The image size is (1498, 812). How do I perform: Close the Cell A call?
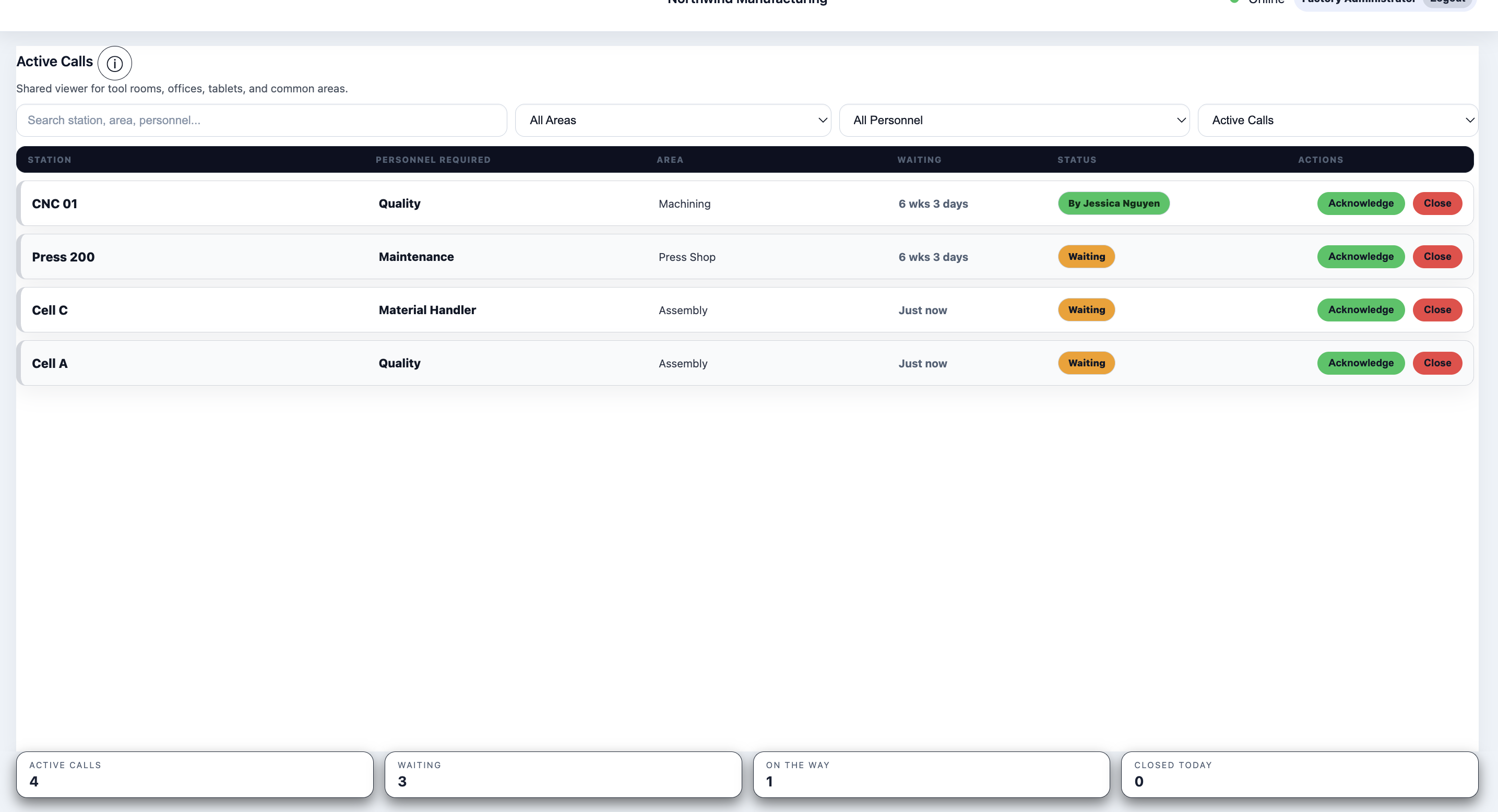1437,363
